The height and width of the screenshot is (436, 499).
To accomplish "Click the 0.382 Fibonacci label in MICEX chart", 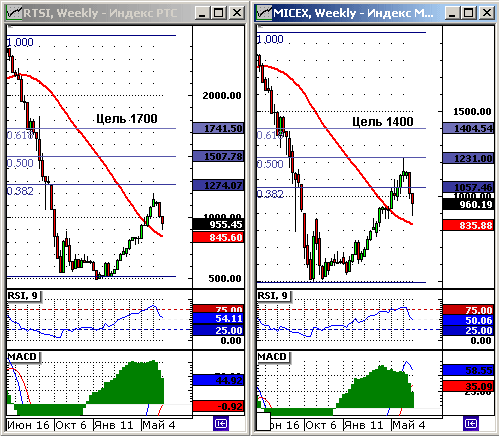I will (x=270, y=194).
